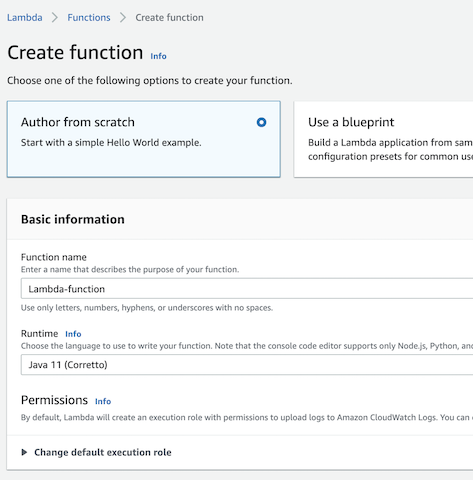Open Info link beside Create function heading
473x480 pixels.
coord(158,56)
